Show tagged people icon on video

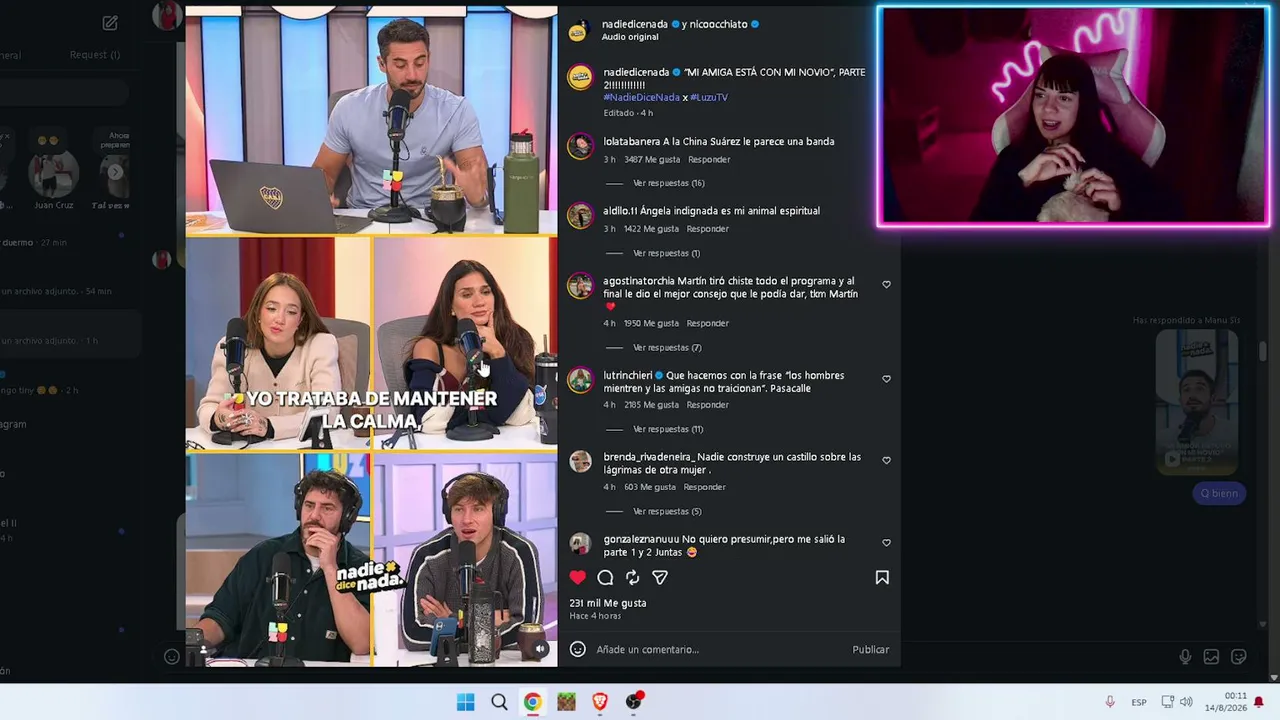point(203,649)
